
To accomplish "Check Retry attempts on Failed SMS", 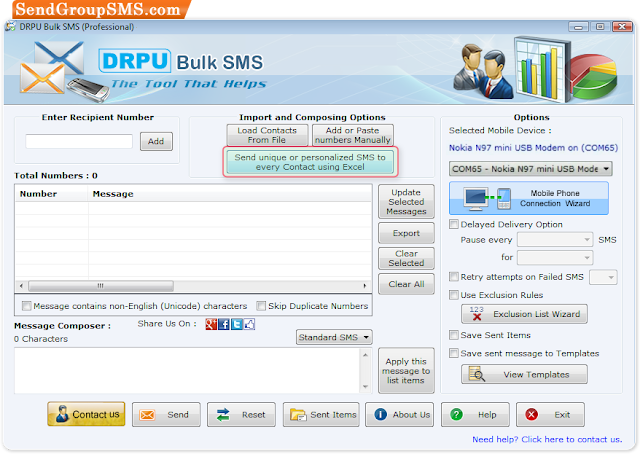I will [x=453, y=277].
